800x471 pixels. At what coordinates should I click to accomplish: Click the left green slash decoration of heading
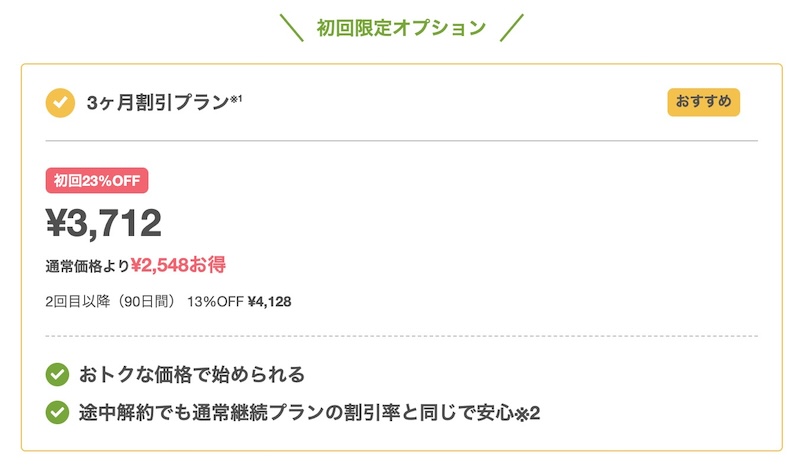pyautogui.click(x=292, y=28)
